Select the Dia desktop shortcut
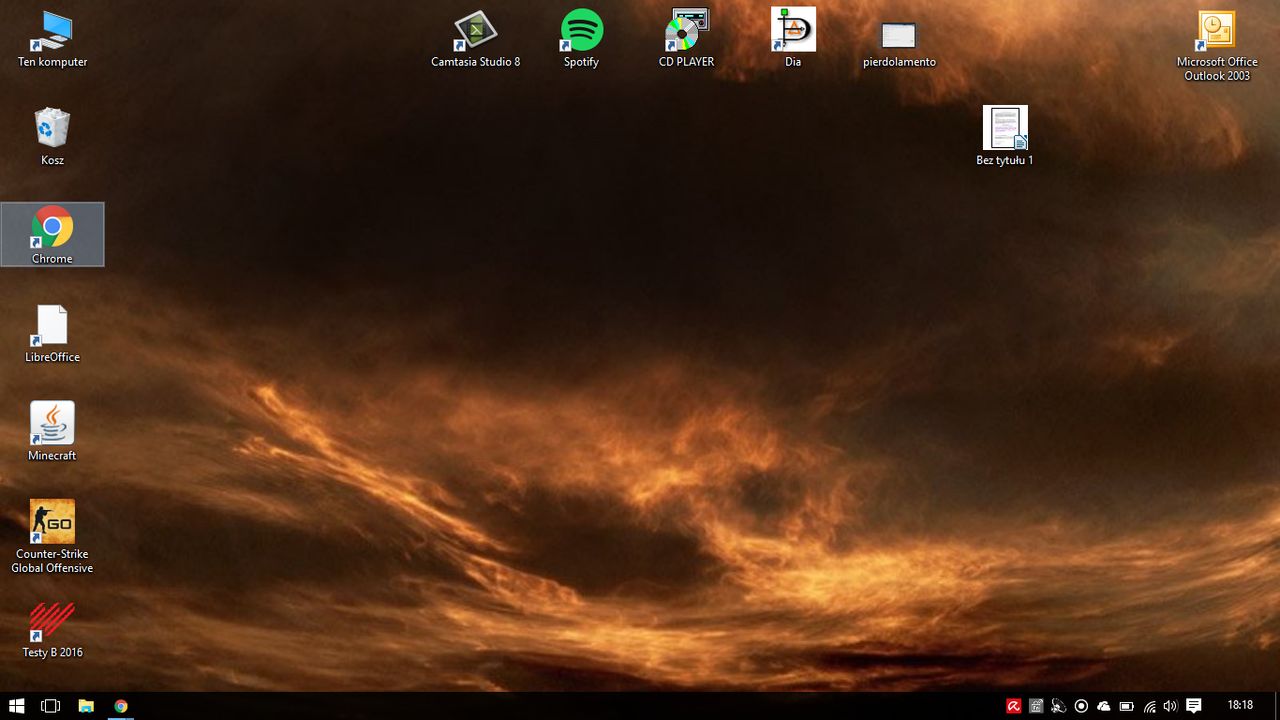 point(793,39)
